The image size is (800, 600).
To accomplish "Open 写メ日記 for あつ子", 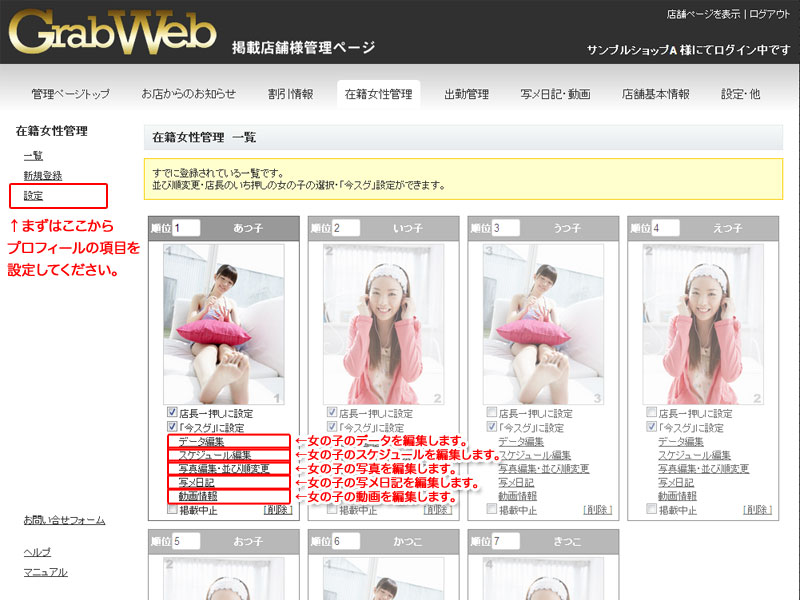I will 196,482.
